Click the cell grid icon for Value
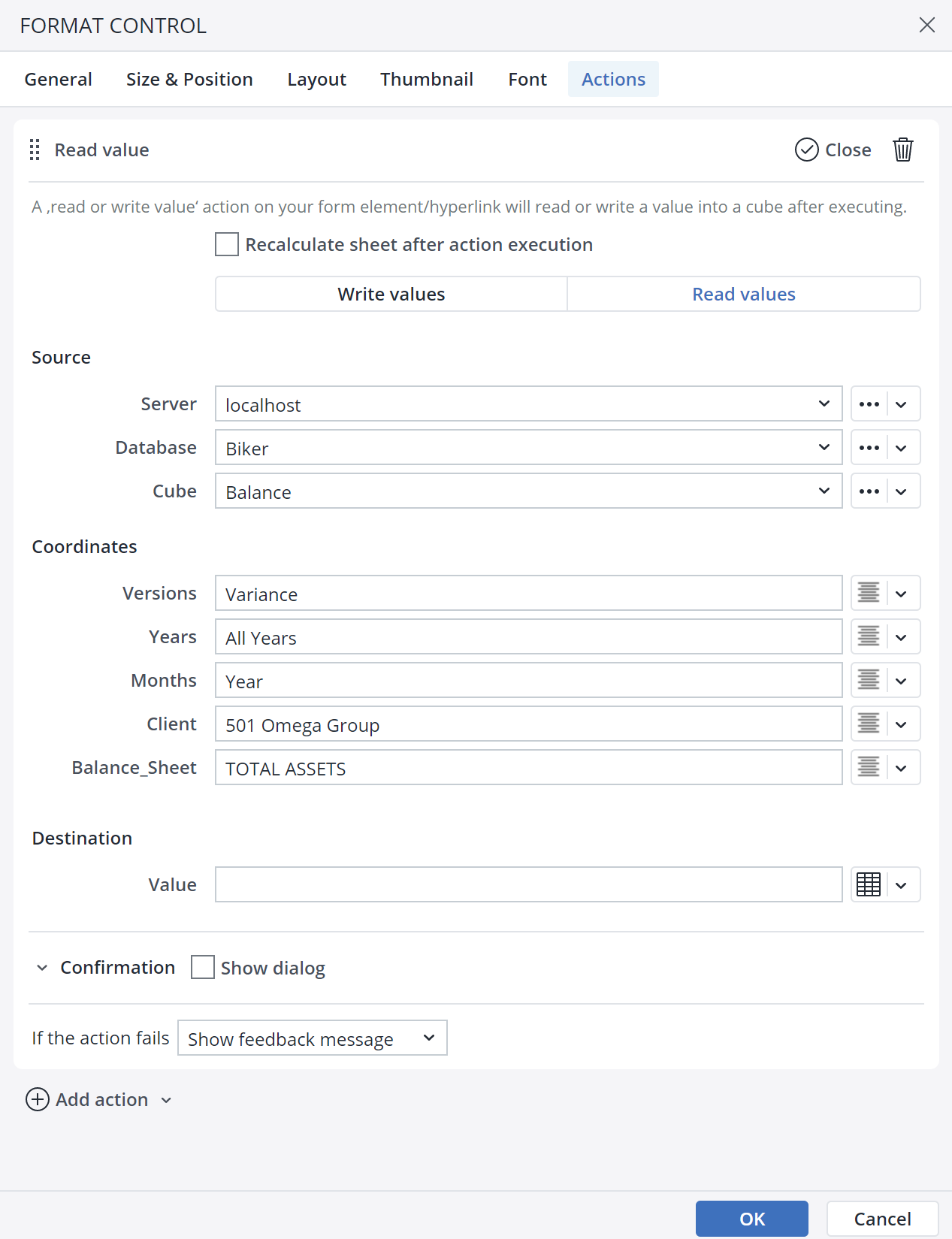Viewport: 952px width, 1239px height. 869,885
